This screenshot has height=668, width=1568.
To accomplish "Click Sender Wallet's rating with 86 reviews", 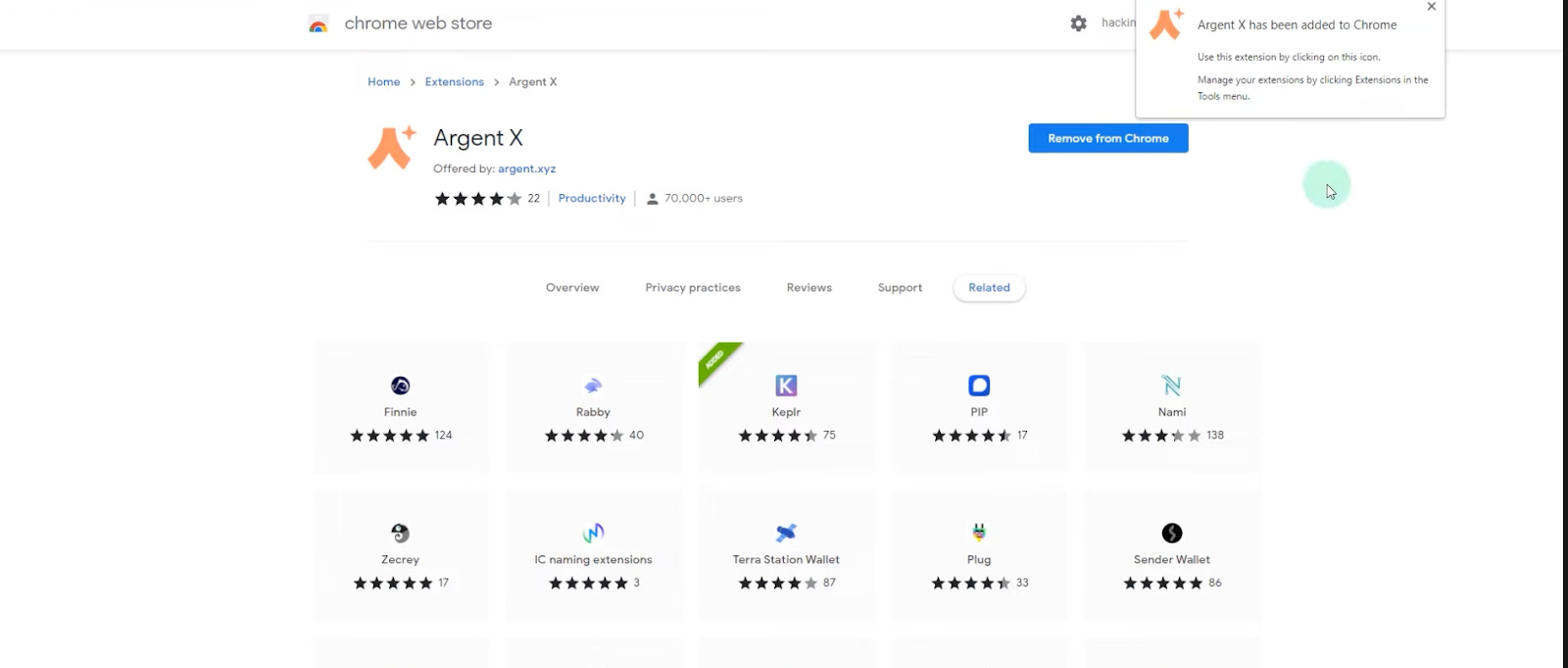I will [x=1163, y=583].
